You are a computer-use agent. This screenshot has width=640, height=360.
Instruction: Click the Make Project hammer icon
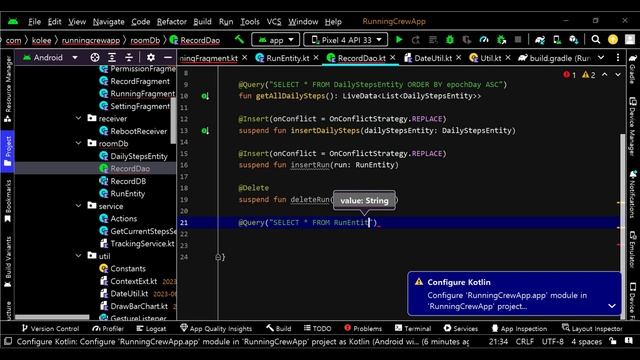[x=239, y=40]
